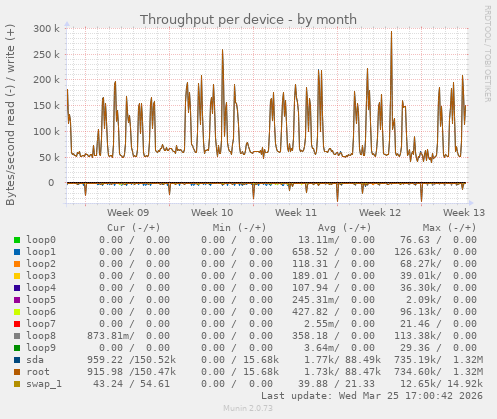Viewport: 497px width, 419px height.
Task: Select the sda legend label
Action: (35, 360)
